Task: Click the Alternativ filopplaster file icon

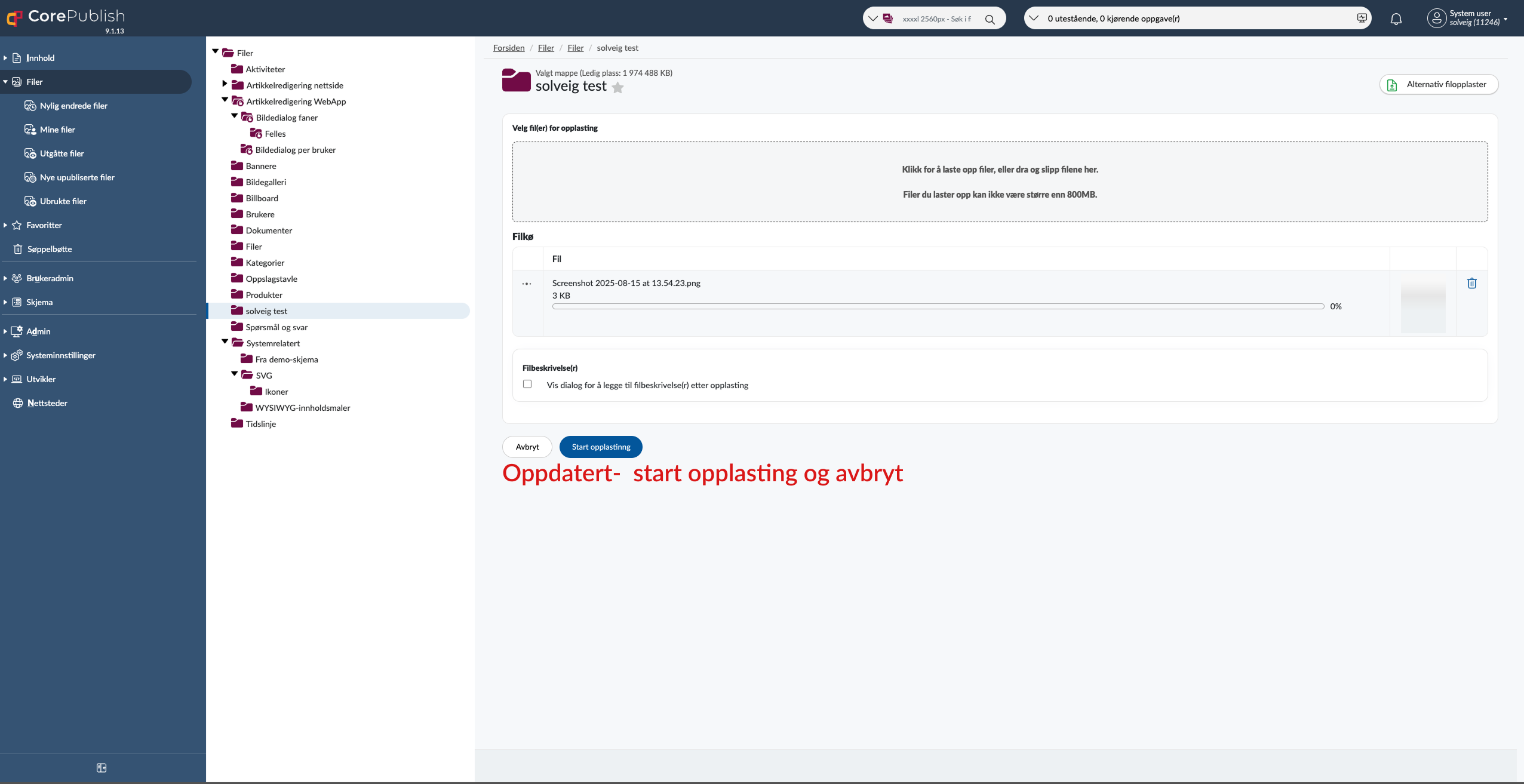Action: pyautogui.click(x=1392, y=85)
